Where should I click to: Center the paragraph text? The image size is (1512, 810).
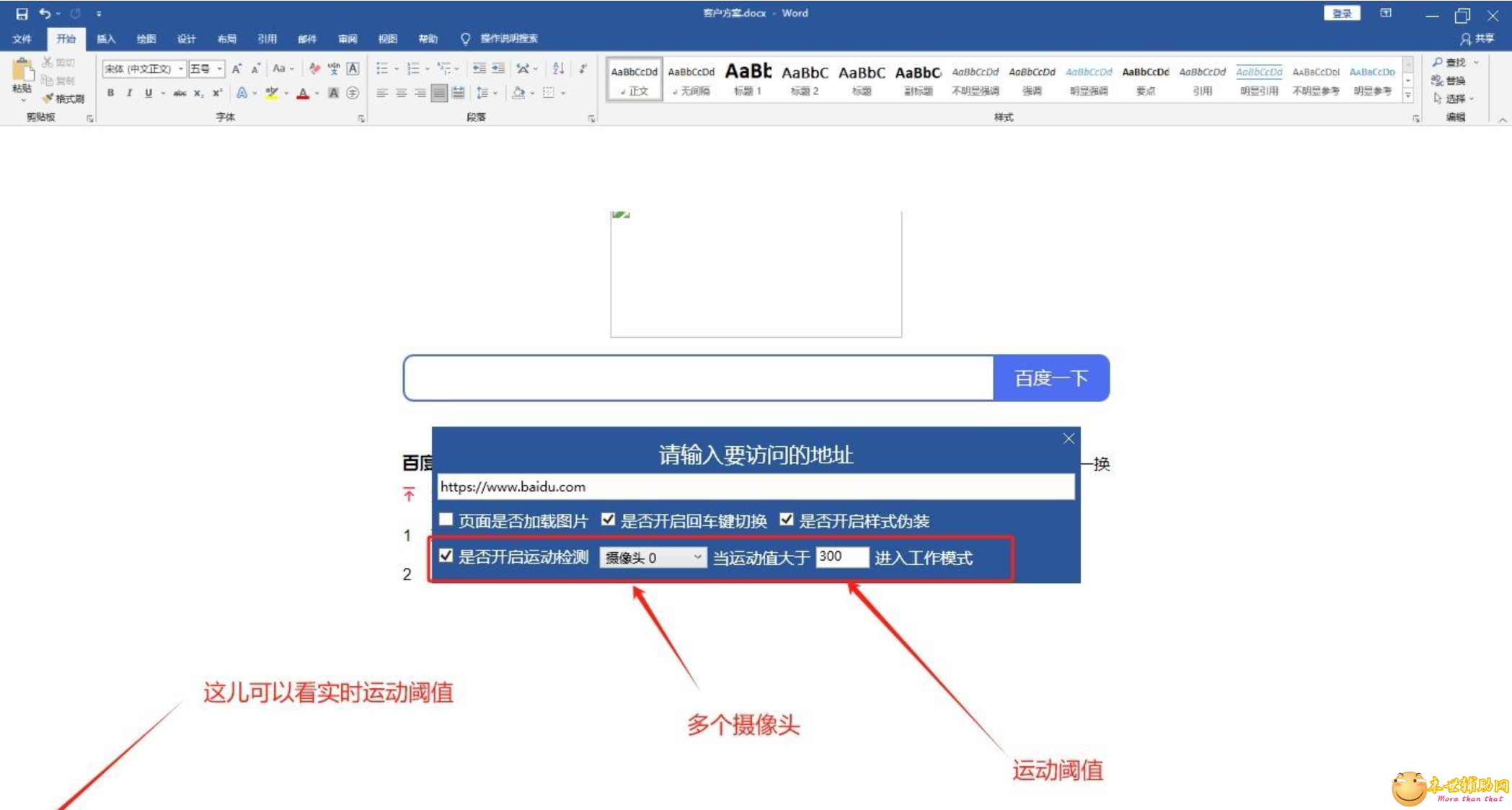point(401,93)
